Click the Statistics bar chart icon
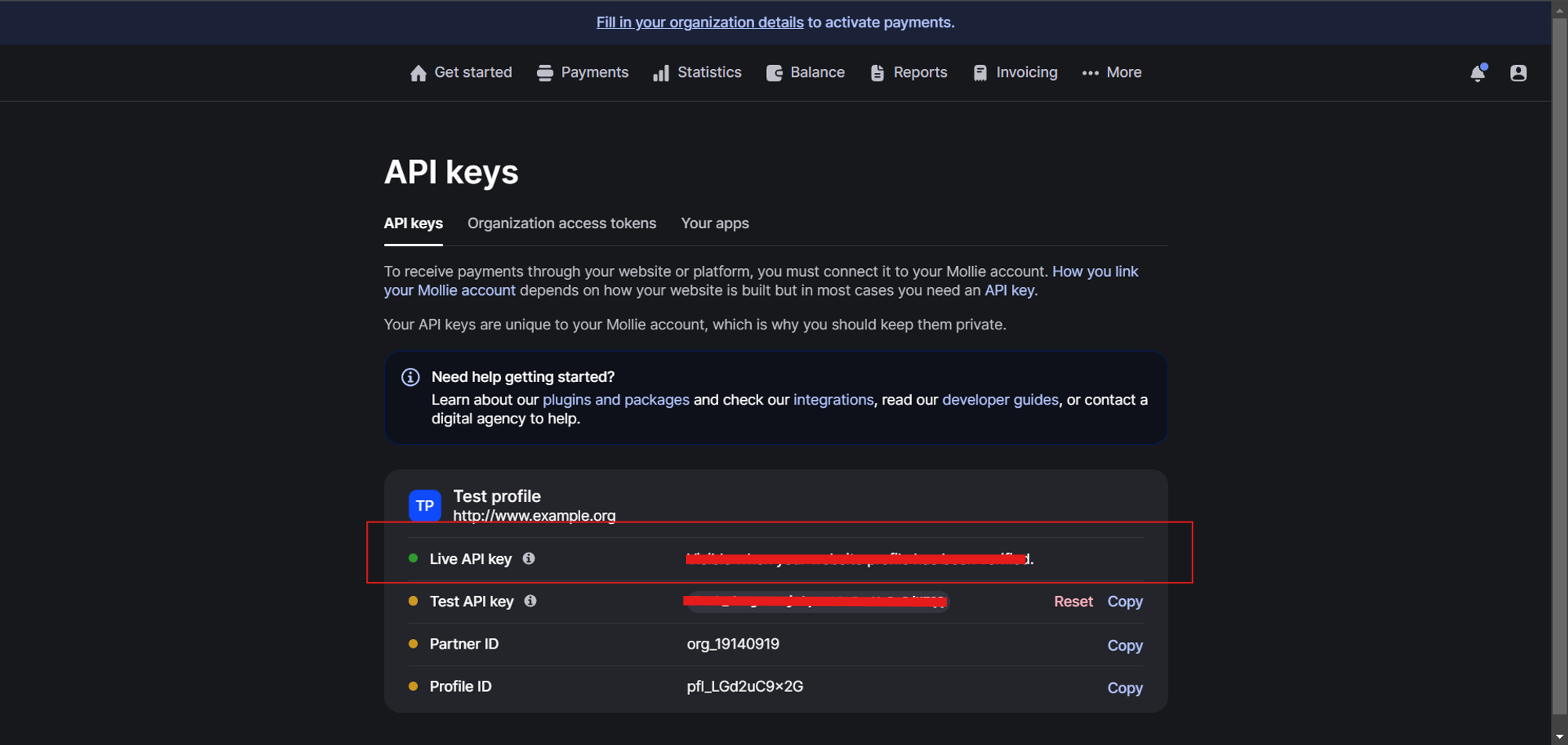This screenshot has width=1568, height=745. pos(661,73)
